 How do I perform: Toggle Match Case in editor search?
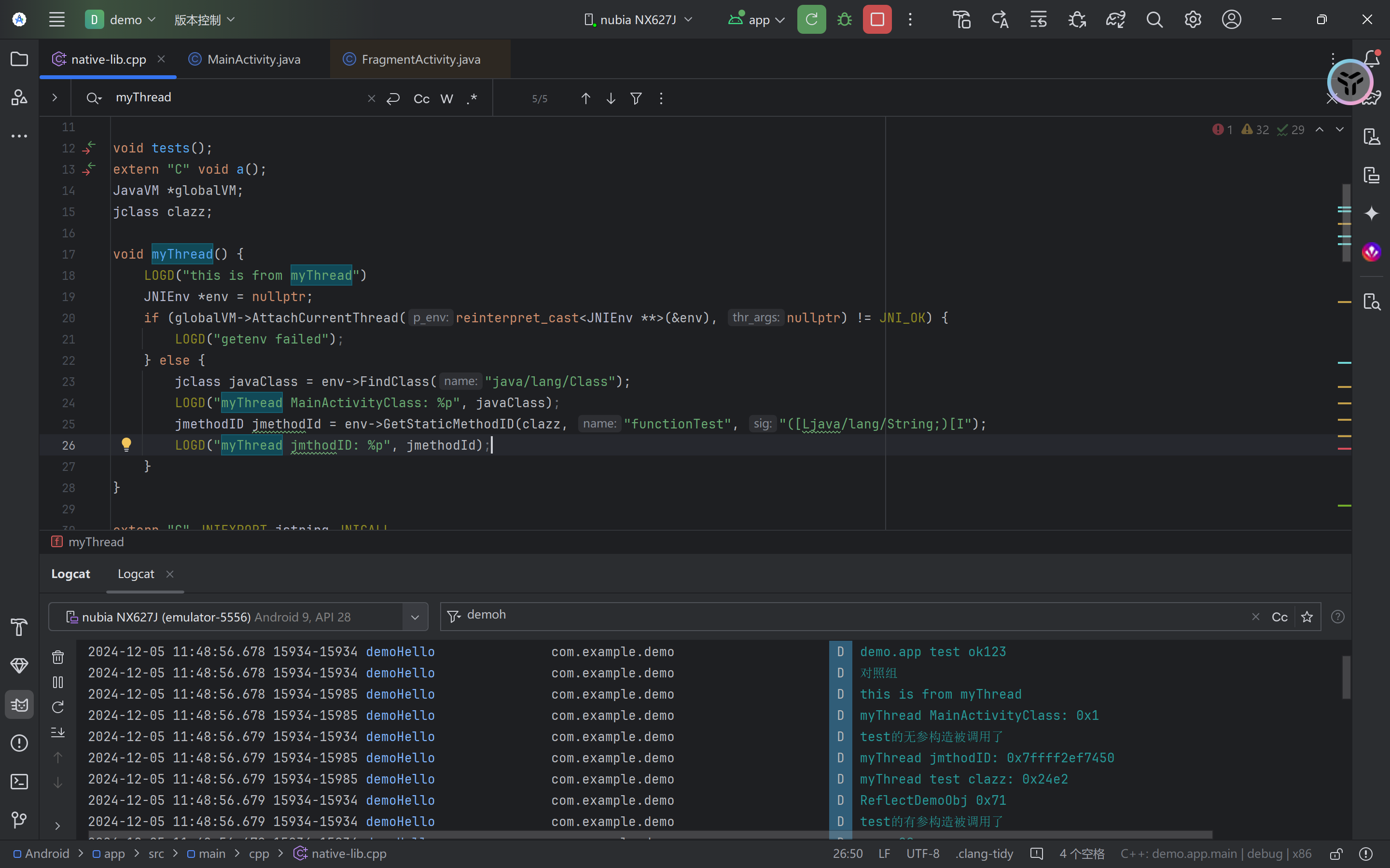pyautogui.click(x=421, y=99)
